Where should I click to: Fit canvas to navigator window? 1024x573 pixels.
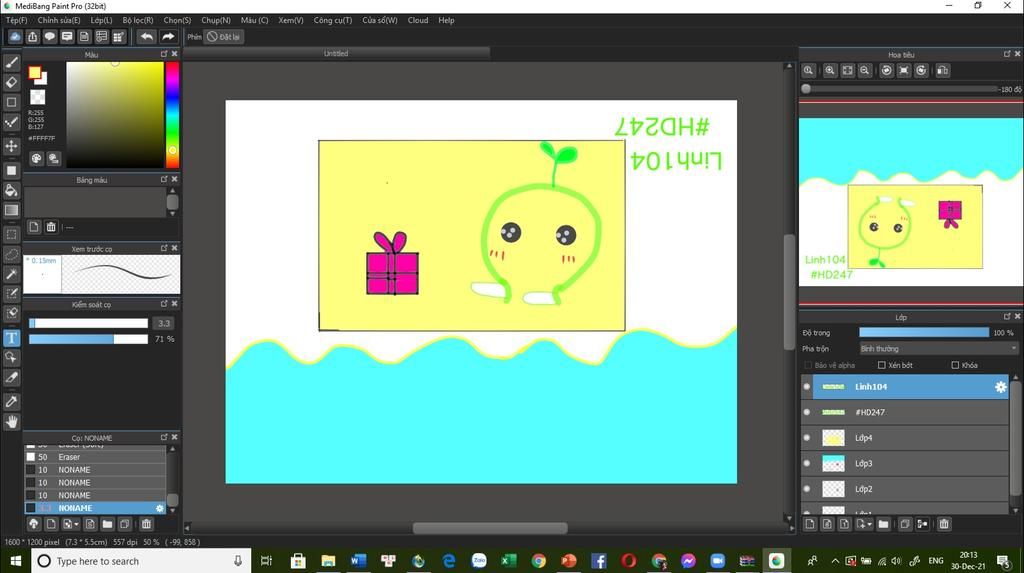tap(847, 71)
